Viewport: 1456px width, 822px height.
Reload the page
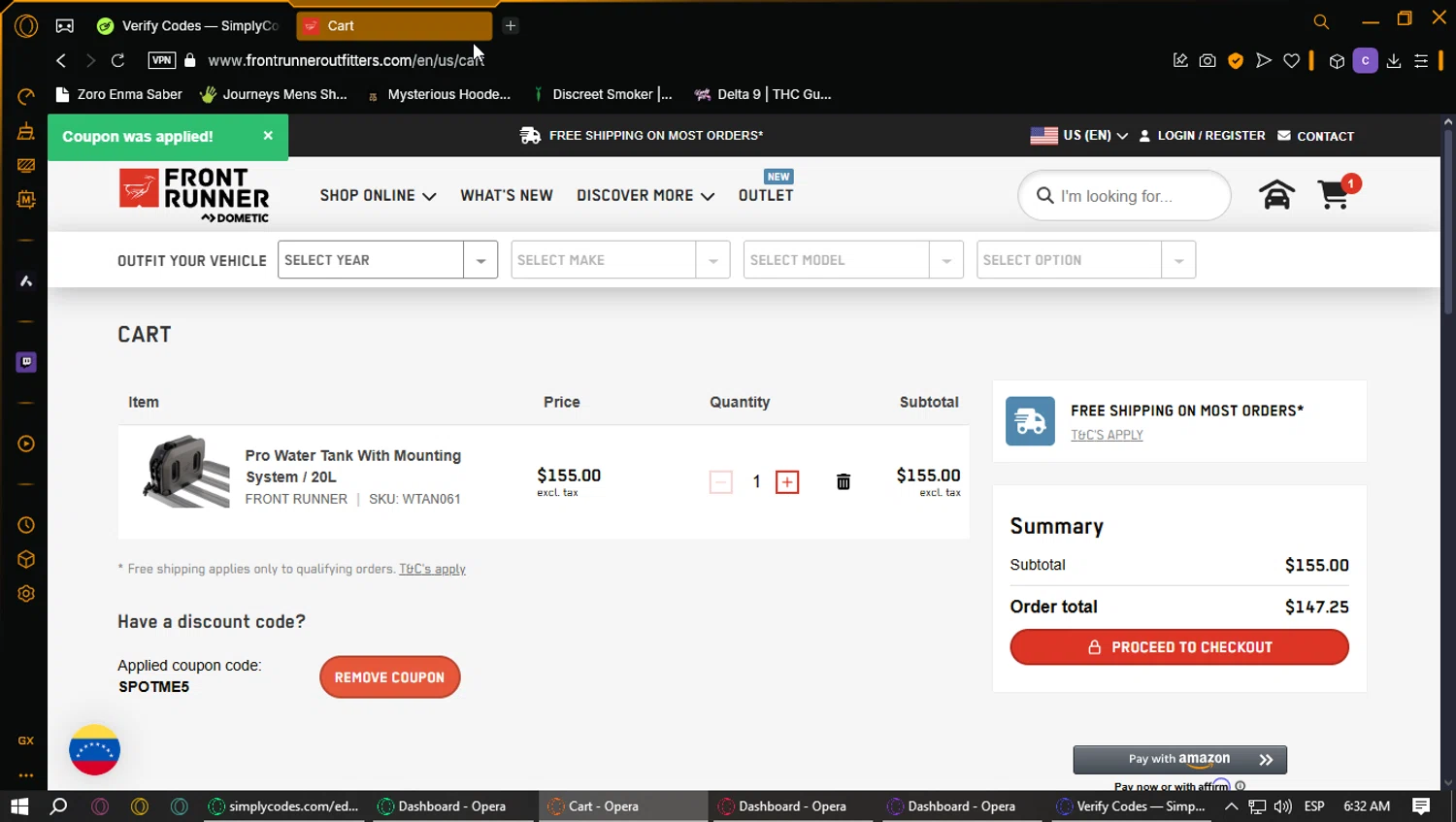pos(117,60)
